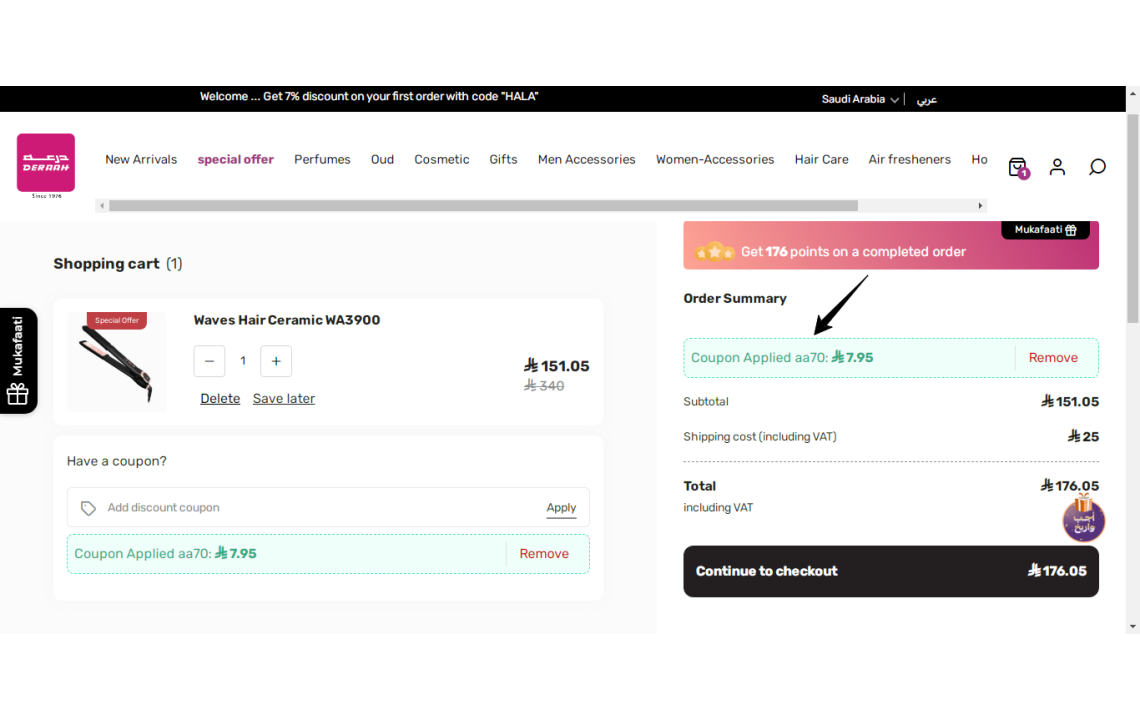1140x720 pixels.
Task: Remove coupon in Order Summary
Action: click(x=1053, y=358)
